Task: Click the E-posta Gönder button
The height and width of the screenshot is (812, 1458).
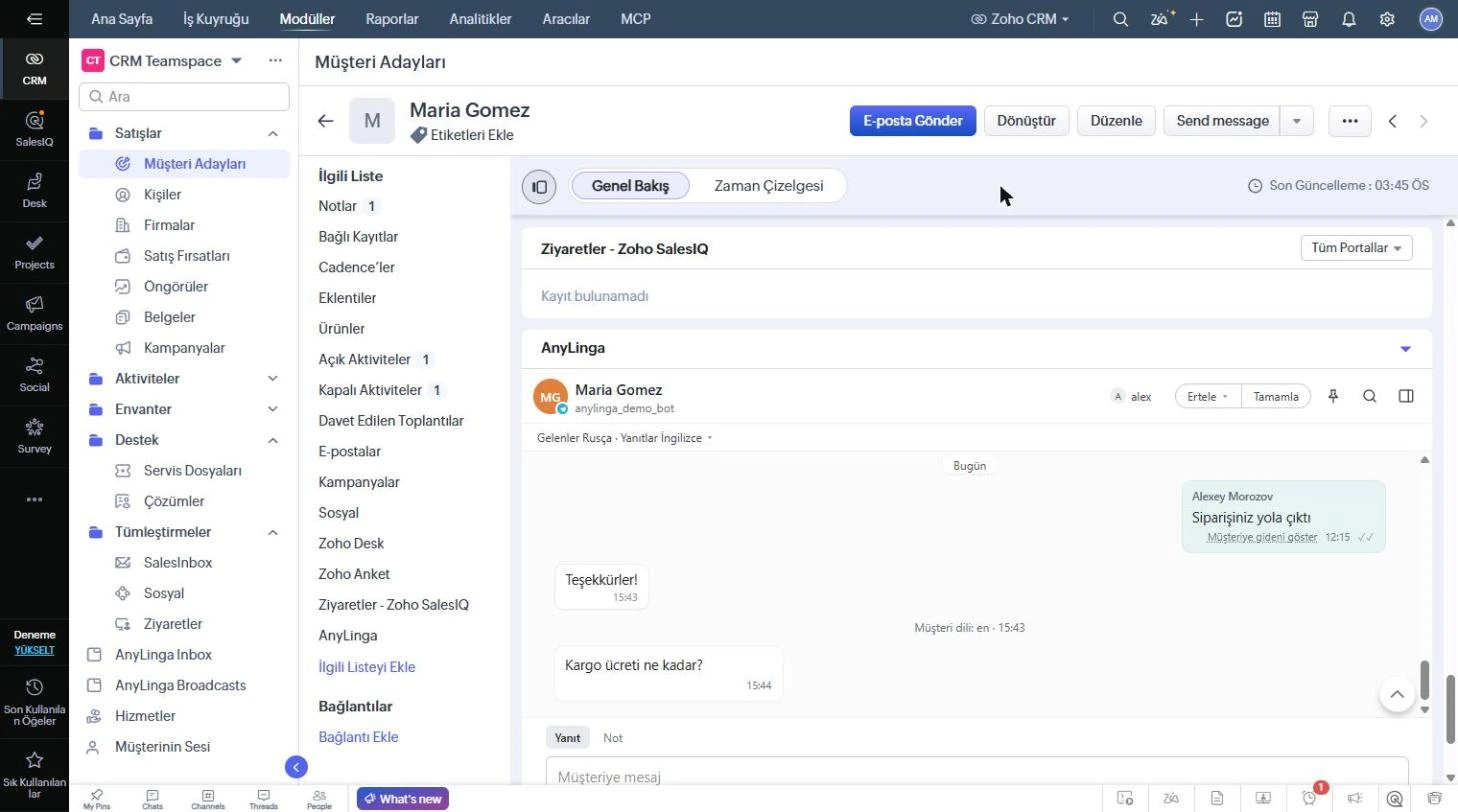Action: pyautogui.click(x=913, y=121)
